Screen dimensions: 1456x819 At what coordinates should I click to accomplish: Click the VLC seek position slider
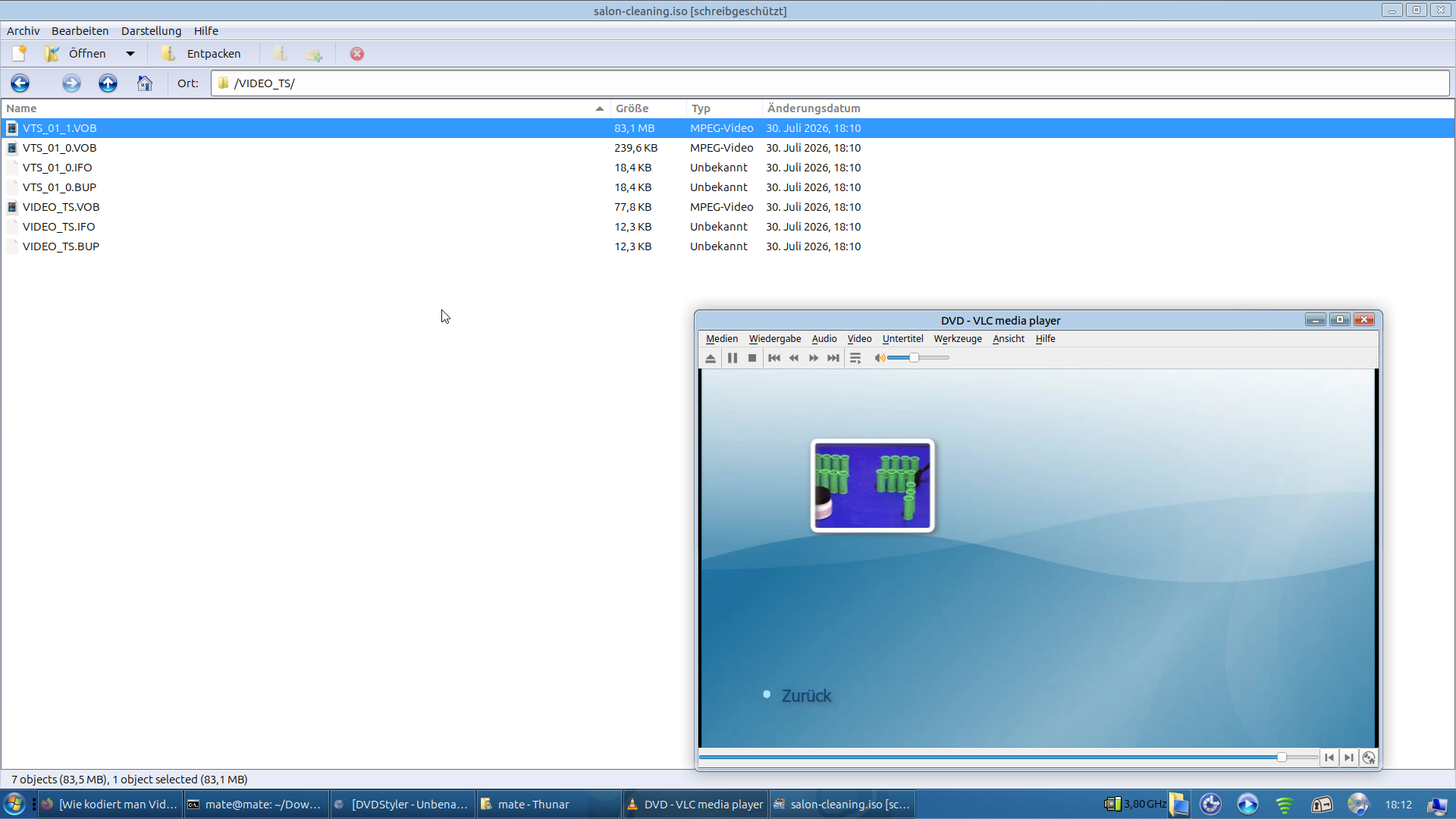click(x=1009, y=757)
